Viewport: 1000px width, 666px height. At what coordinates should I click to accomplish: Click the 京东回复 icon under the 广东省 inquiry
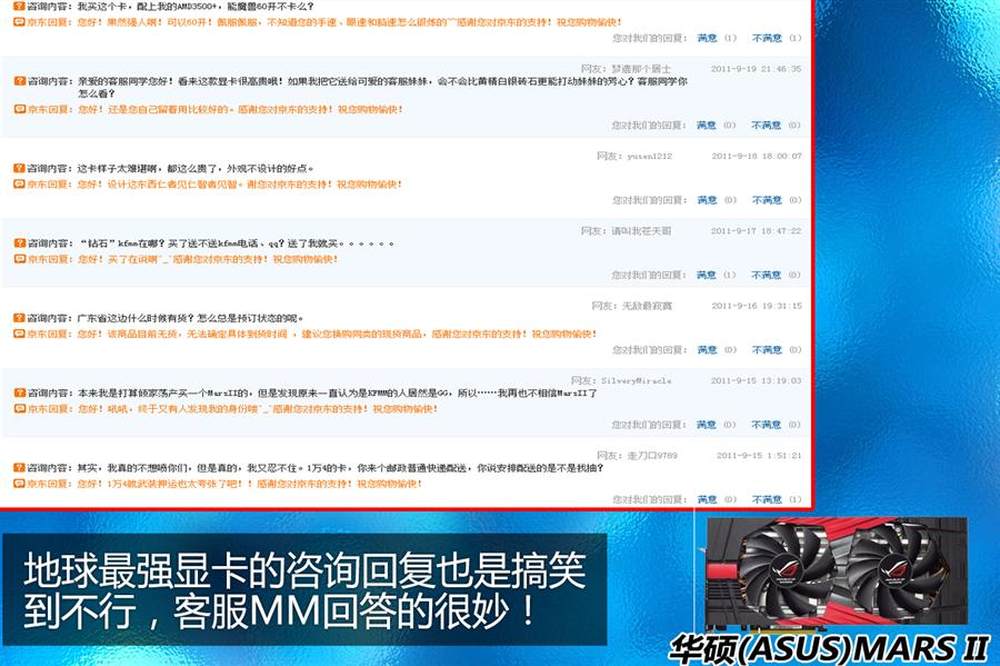point(19,334)
